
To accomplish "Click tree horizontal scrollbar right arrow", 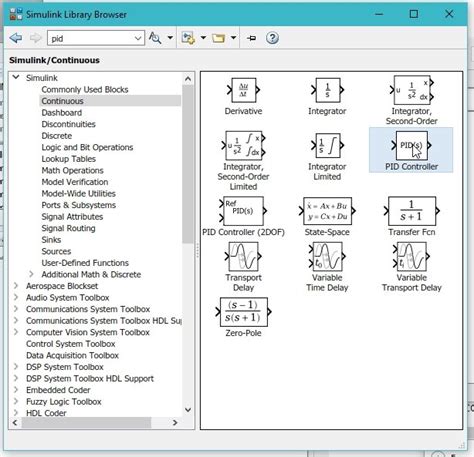I will (175, 423).
